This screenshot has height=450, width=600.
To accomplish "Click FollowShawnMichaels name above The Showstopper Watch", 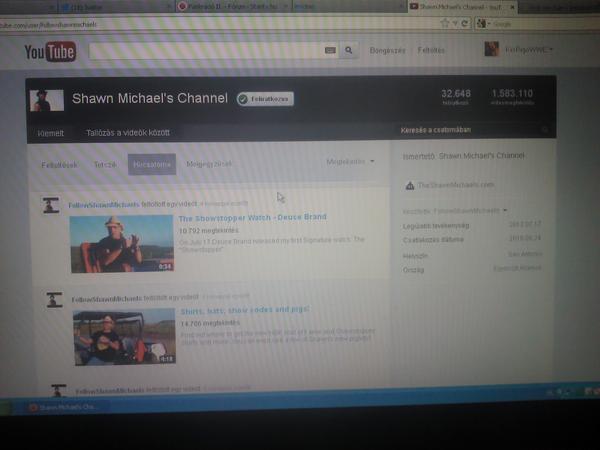I will pyautogui.click(x=104, y=205).
